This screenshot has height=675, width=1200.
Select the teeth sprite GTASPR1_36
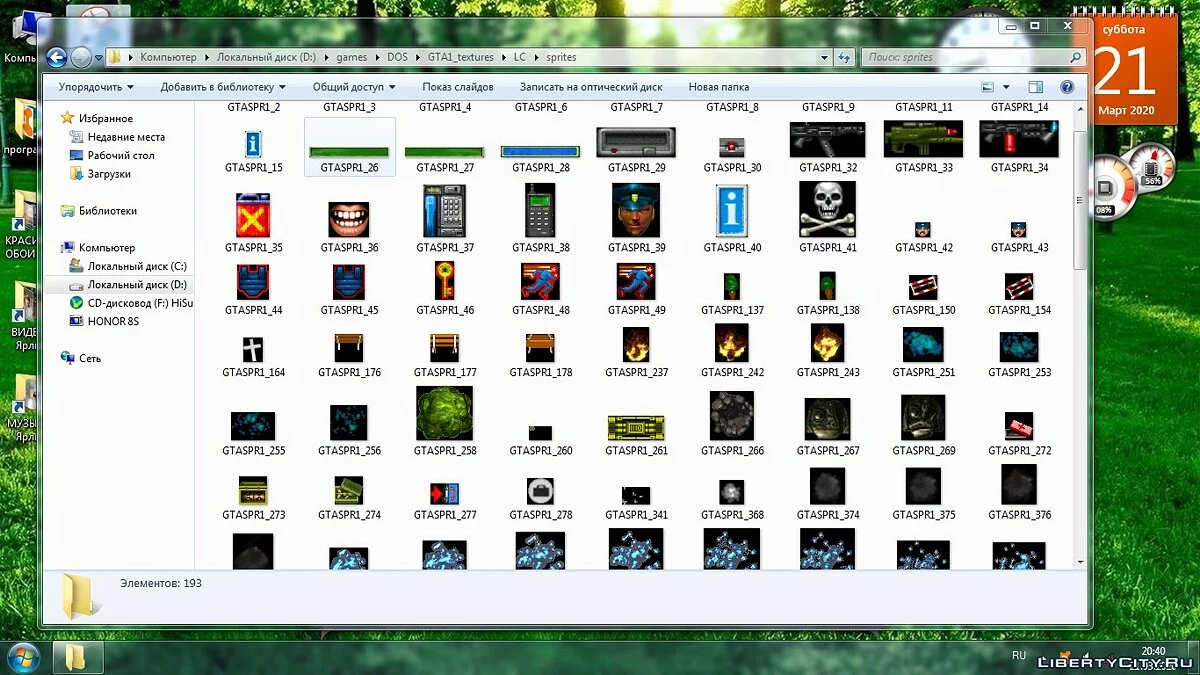click(349, 219)
